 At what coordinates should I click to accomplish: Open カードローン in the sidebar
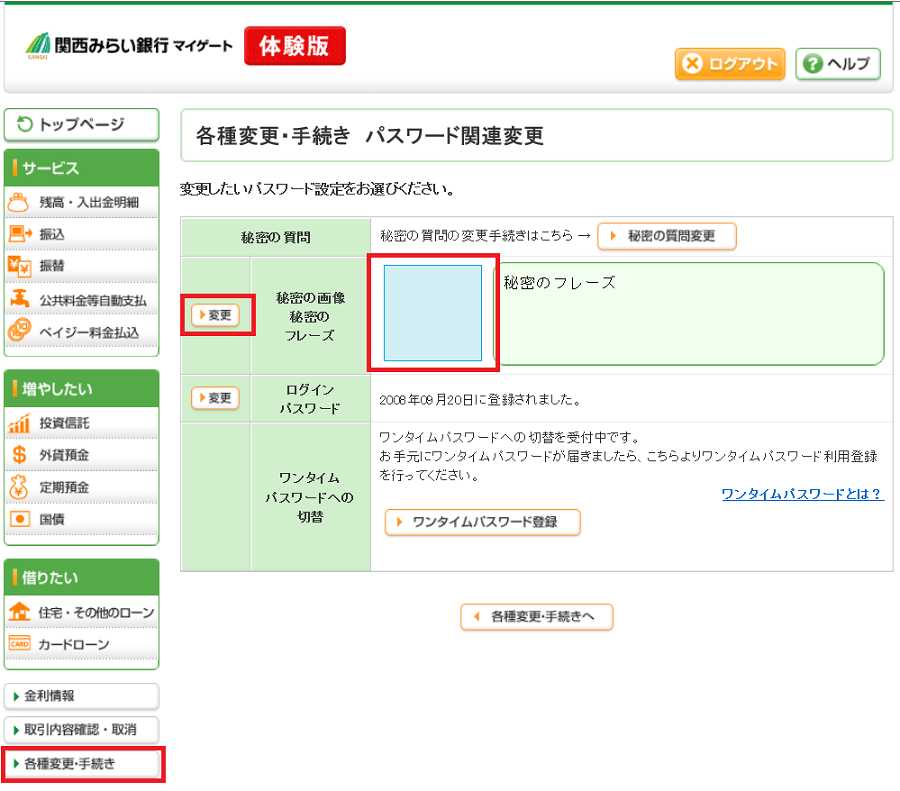tap(82, 644)
